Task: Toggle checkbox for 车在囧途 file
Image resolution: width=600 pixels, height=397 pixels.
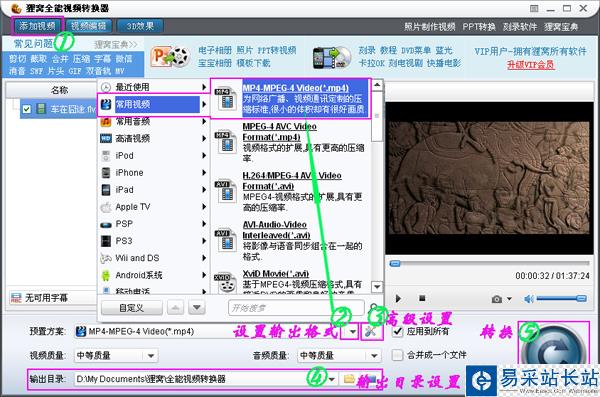Action: (x=26, y=109)
